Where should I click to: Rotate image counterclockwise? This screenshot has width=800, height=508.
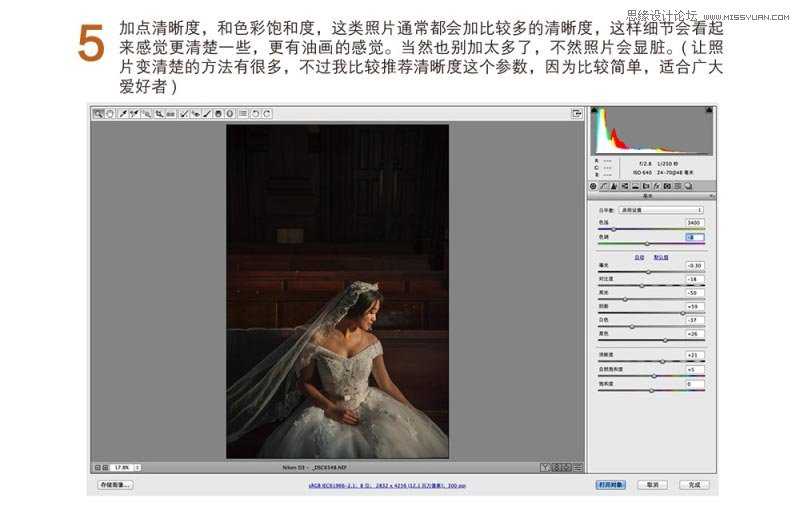(255, 114)
